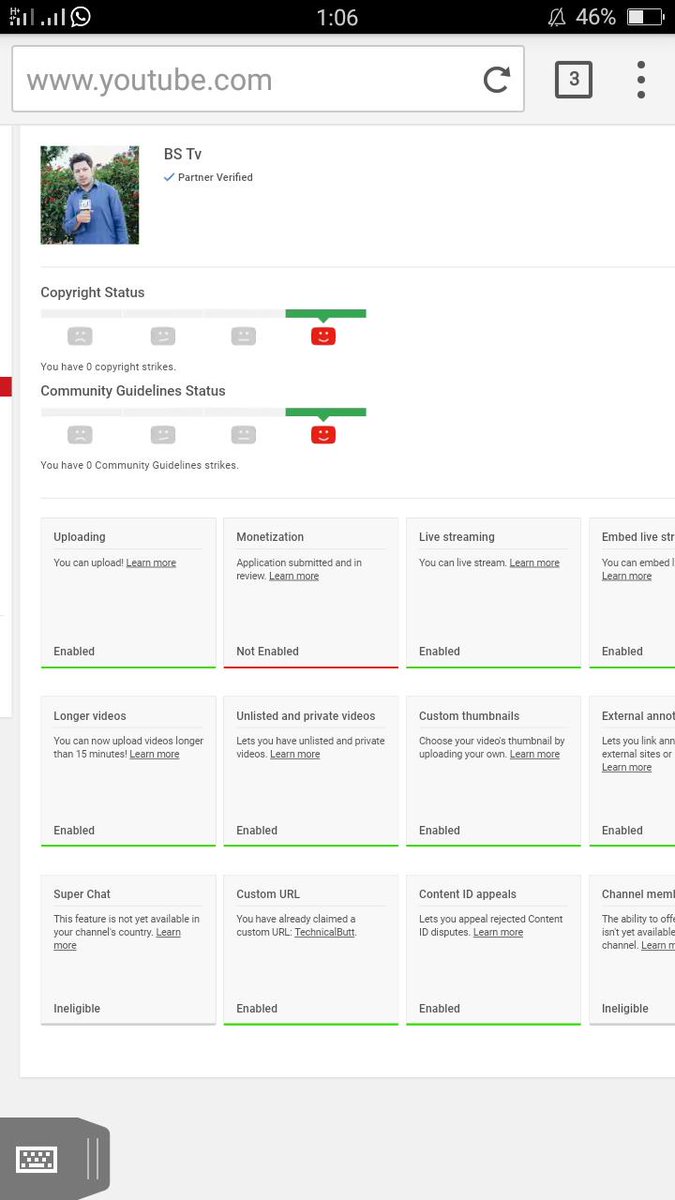Click the Not Enabled status in Monetization card

pos(267,651)
